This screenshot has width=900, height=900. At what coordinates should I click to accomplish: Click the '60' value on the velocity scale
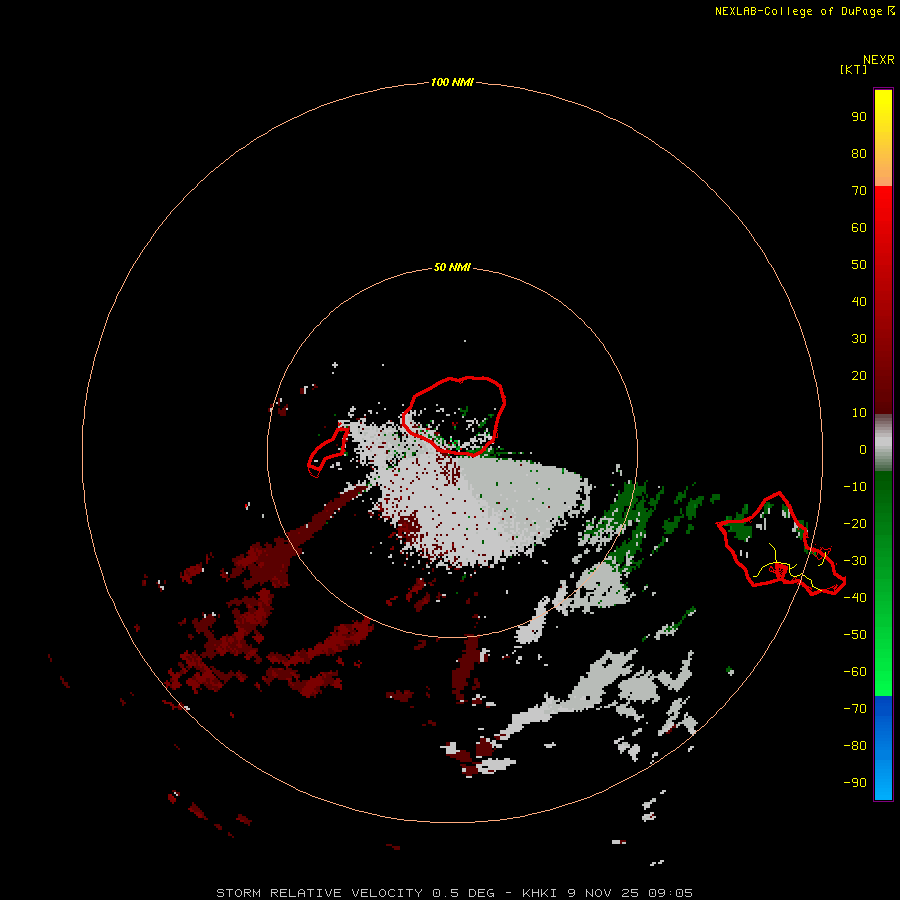click(x=859, y=227)
